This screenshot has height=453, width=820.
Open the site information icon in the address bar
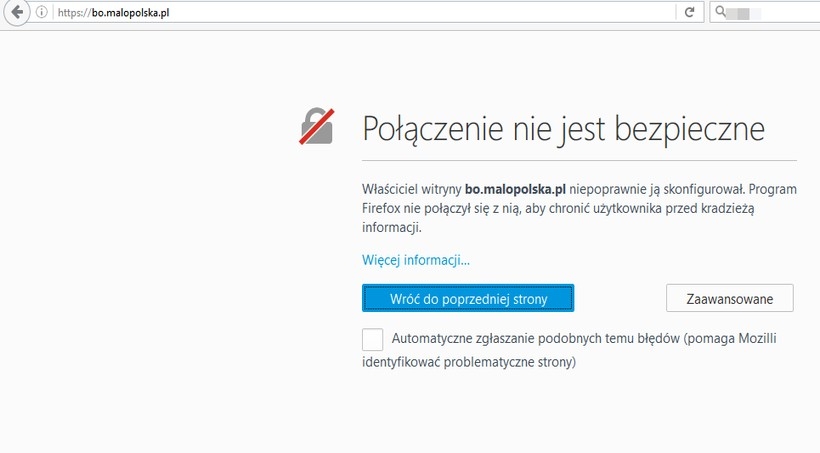[x=42, y=12]
